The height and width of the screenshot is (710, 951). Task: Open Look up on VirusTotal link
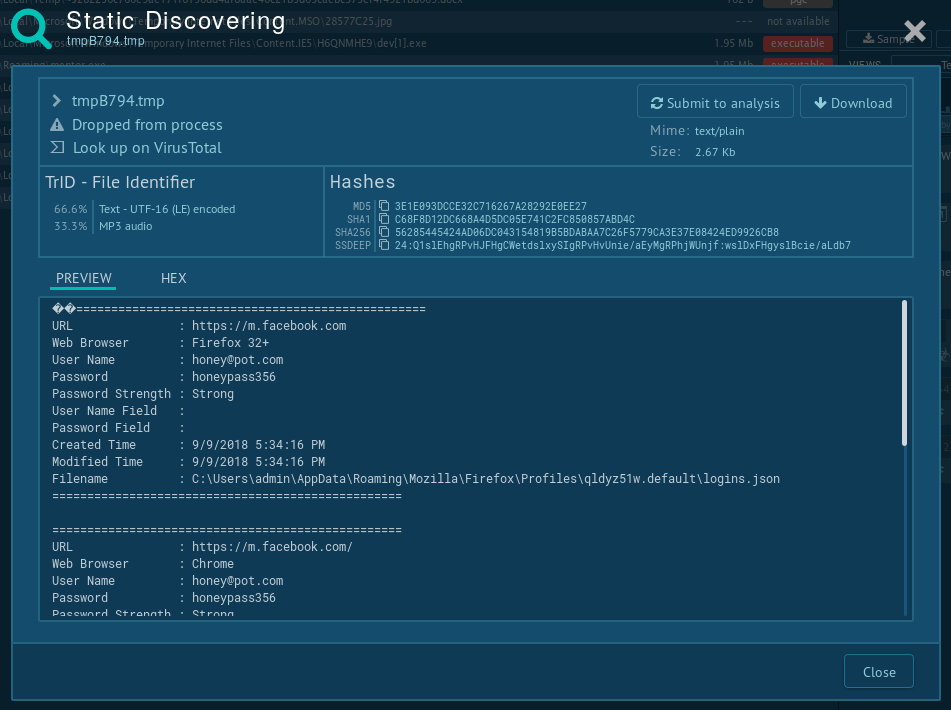pos(147,148)
